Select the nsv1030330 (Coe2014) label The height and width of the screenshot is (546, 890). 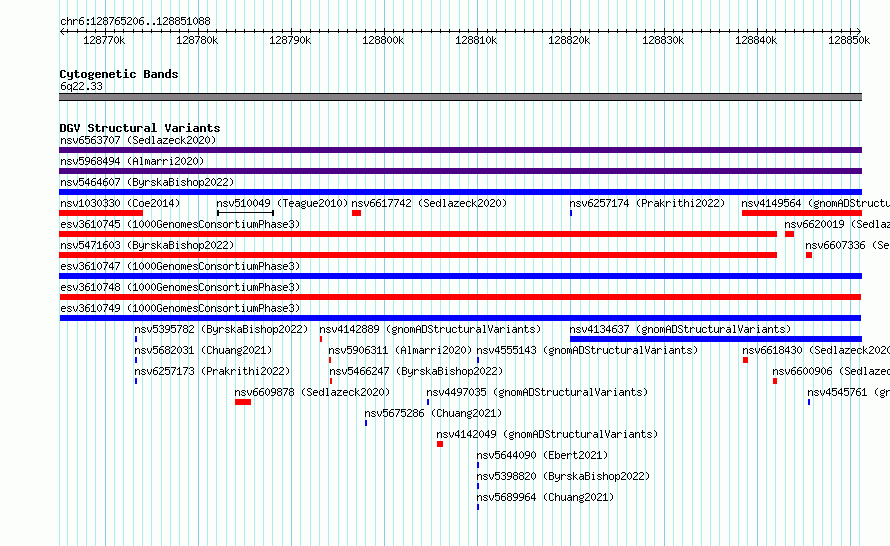click(120, 203)
